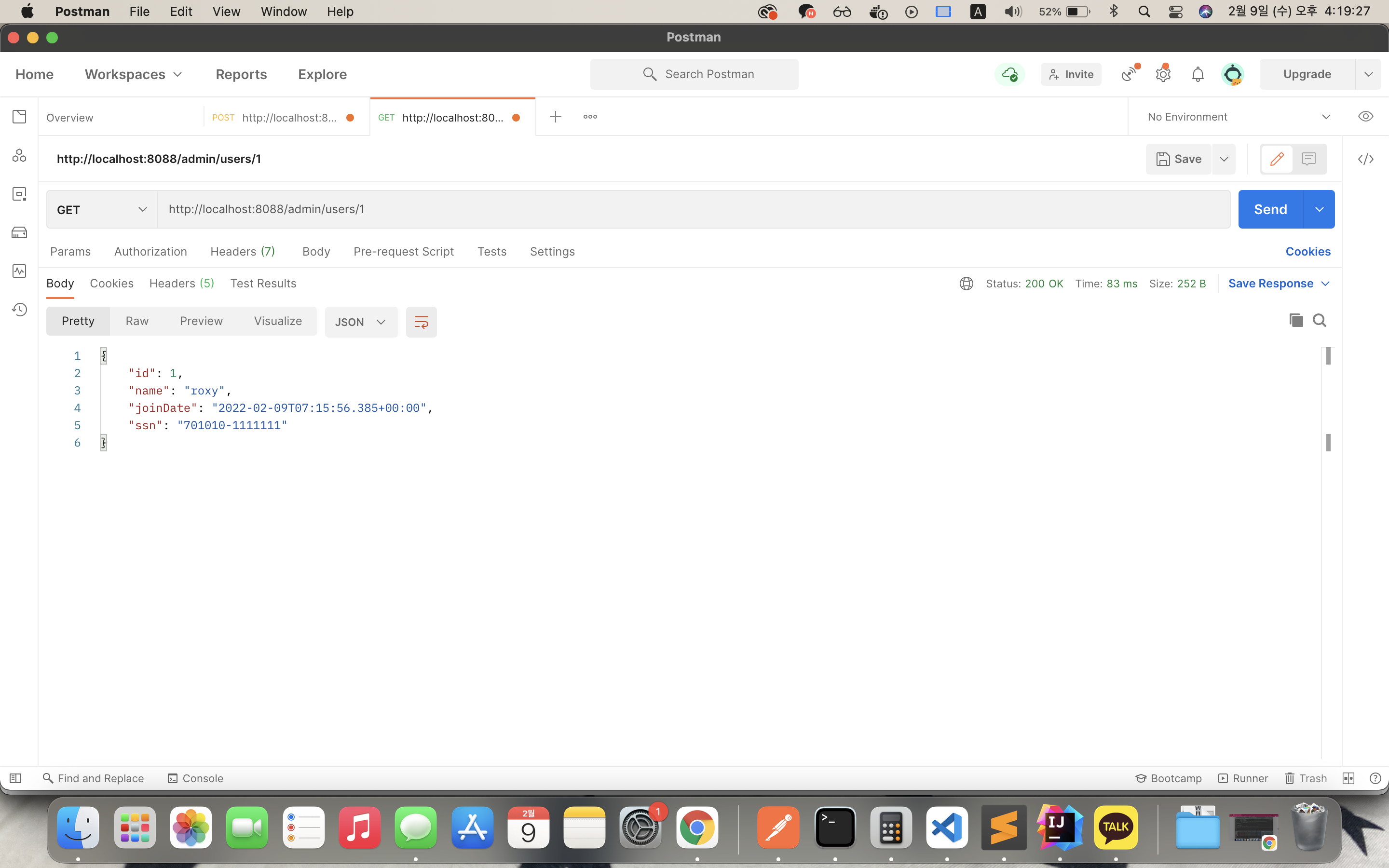Screen dimensions: 1389x868
Task: Toggle environment quick look eye
Action: tap(1365, 117)
